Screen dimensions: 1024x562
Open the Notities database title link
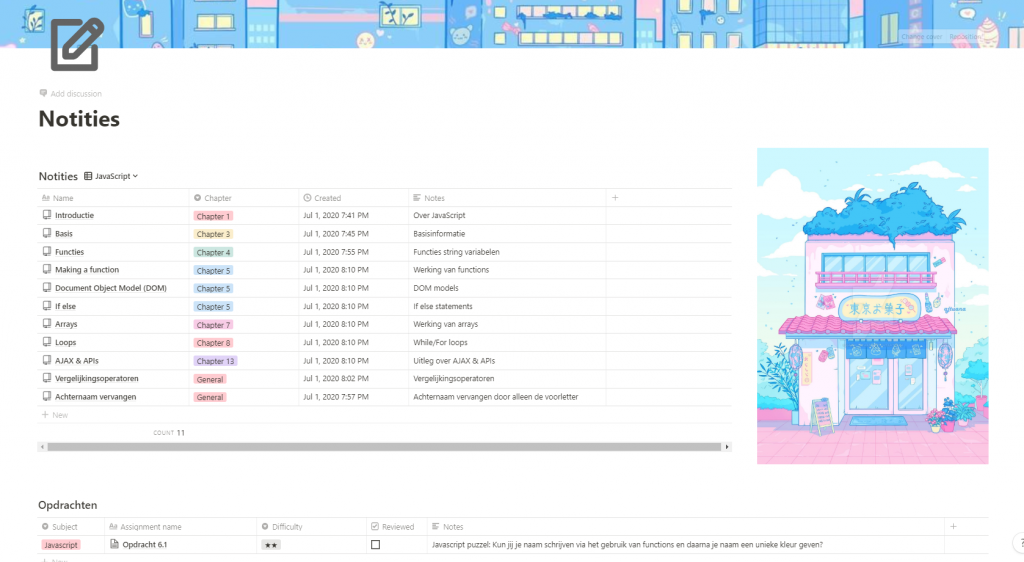[x=58, y=176]
